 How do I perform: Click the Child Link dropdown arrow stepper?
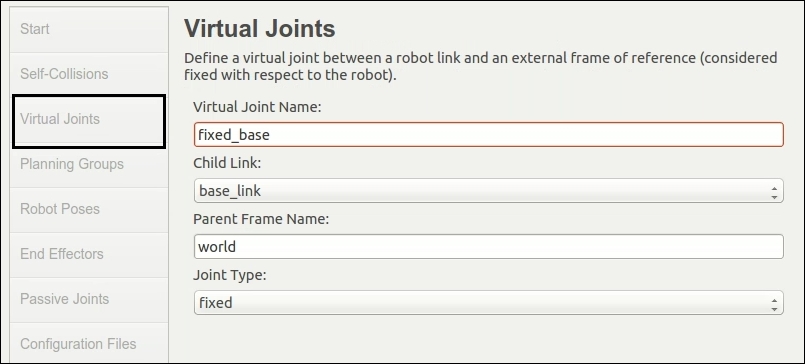click(x=774, y=193)
